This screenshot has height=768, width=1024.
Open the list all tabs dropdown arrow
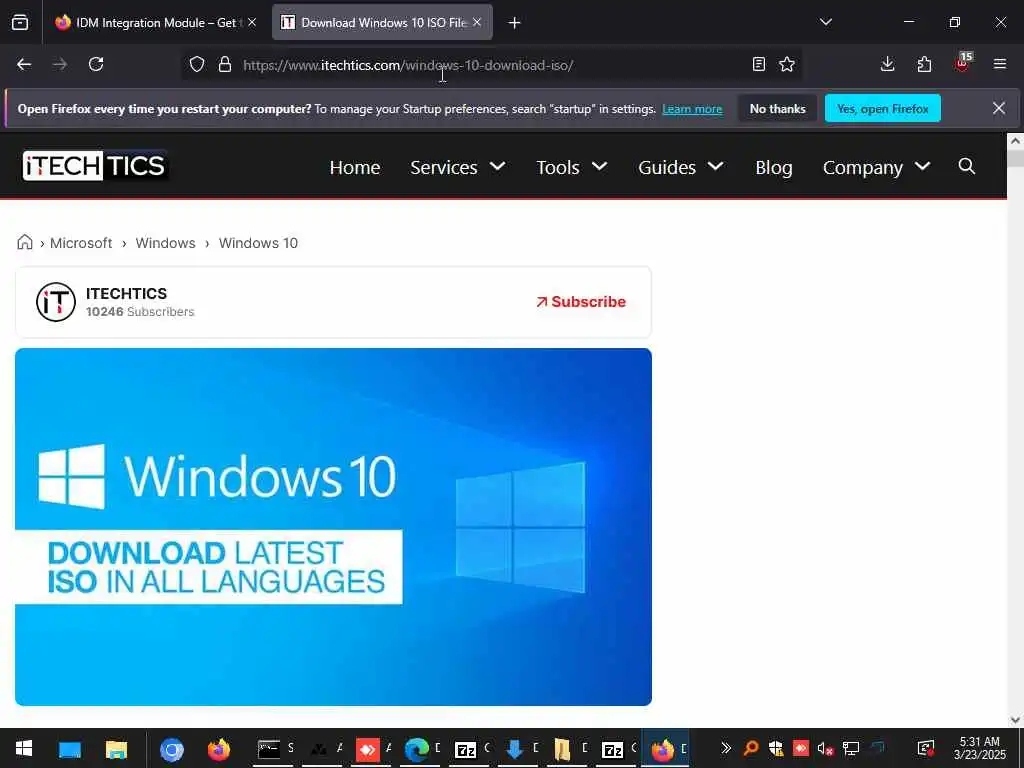click(825, 22)
